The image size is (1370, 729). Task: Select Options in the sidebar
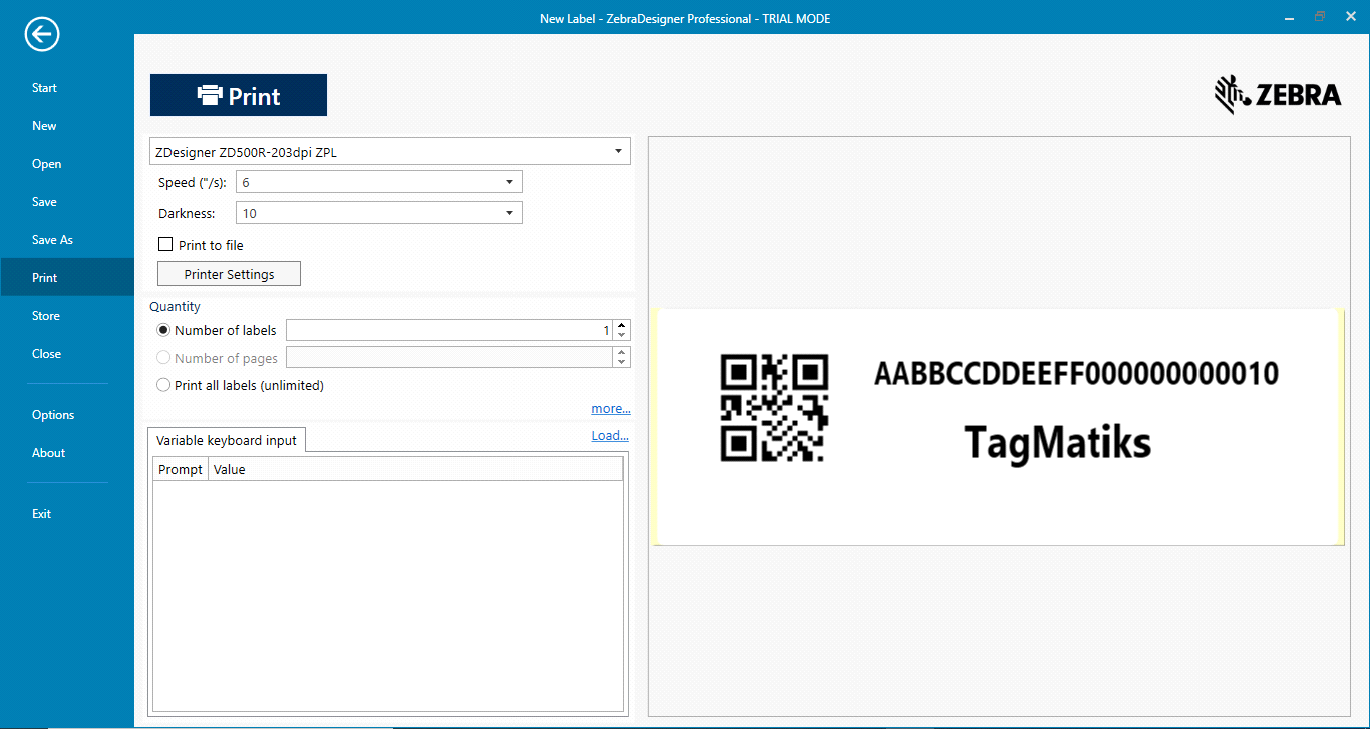point(53,415)
